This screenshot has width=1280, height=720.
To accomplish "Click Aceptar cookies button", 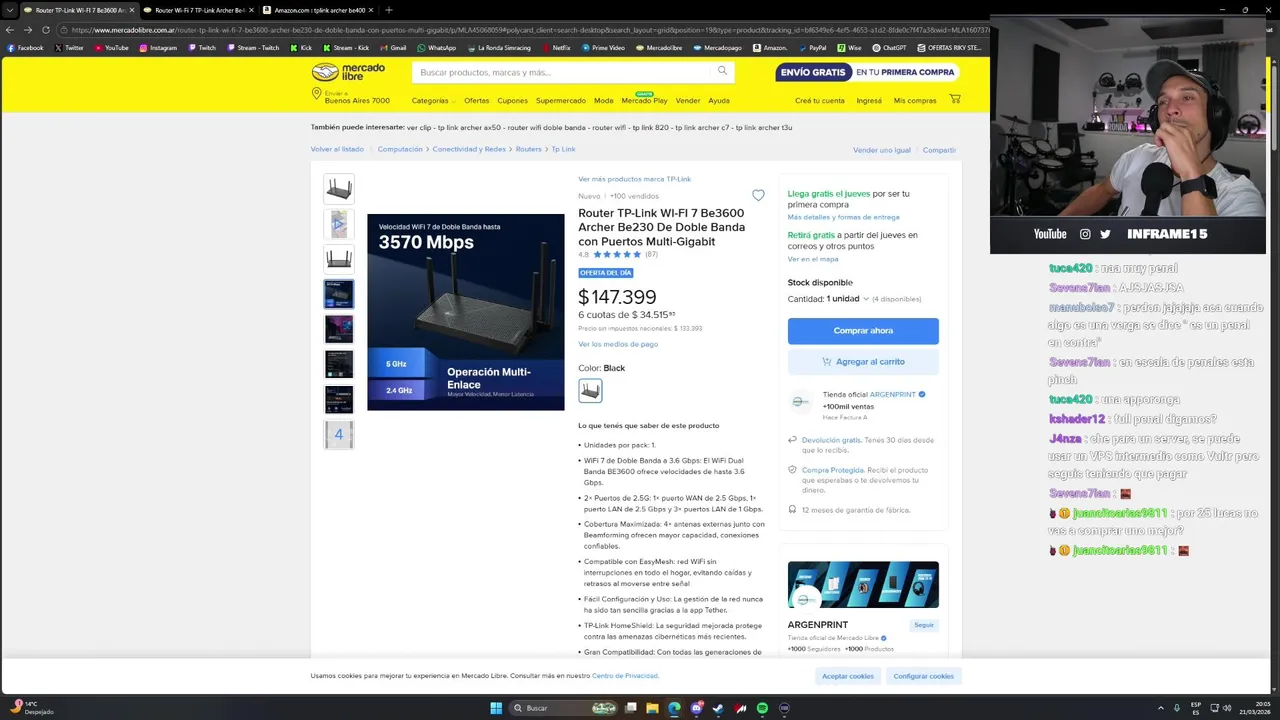I will [x=848, y=676].
